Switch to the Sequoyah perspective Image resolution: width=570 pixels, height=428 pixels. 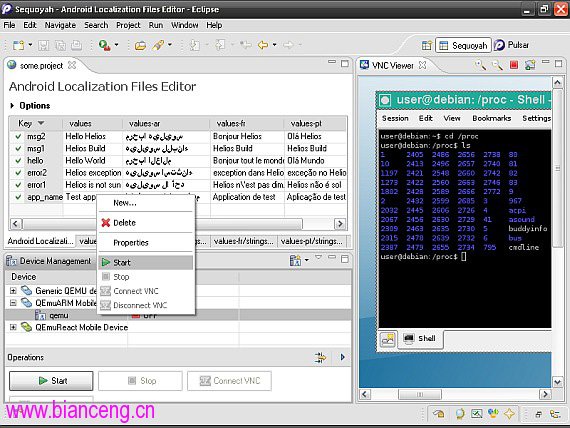(x=463, y=45)
